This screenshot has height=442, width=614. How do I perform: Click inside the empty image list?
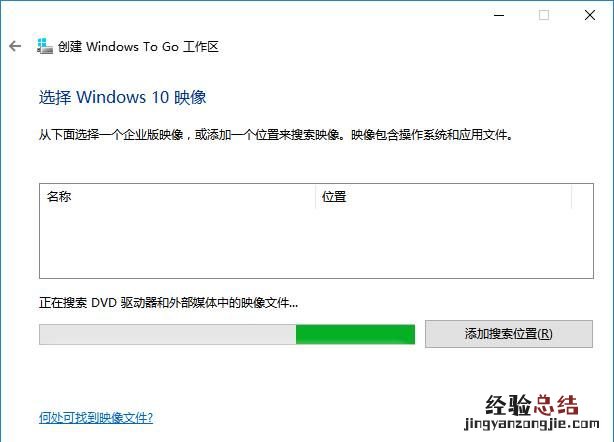tap(316, 243)
